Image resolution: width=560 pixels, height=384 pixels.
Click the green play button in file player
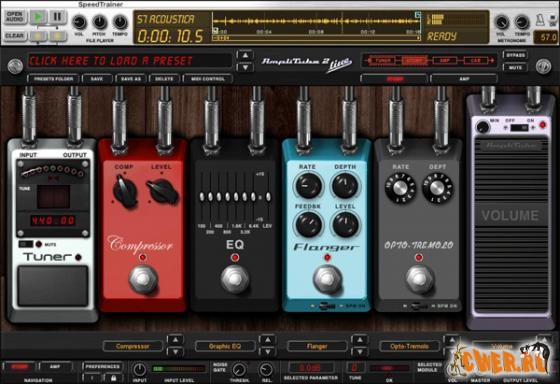pos(38,17)
